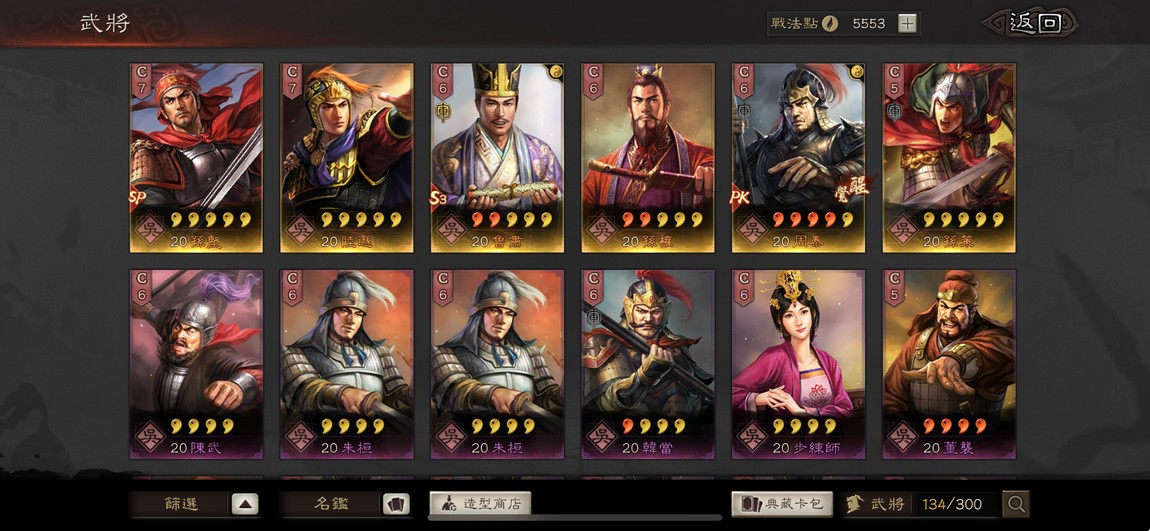The height and width of the screenshot is (531, 1150).
Task: Select the 孫堅 SP general card
Action: tap(197, 158)
